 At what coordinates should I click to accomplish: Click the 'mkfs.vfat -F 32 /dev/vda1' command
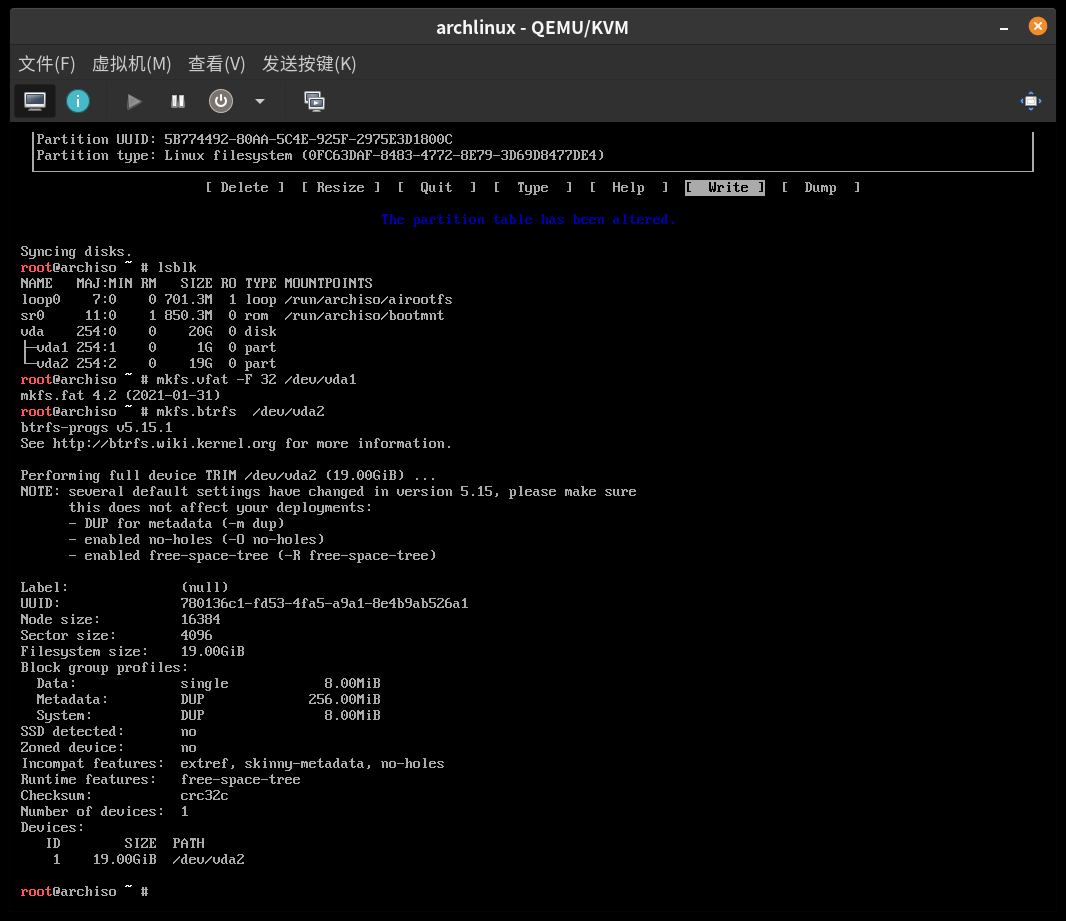click(x=256, y=379)
